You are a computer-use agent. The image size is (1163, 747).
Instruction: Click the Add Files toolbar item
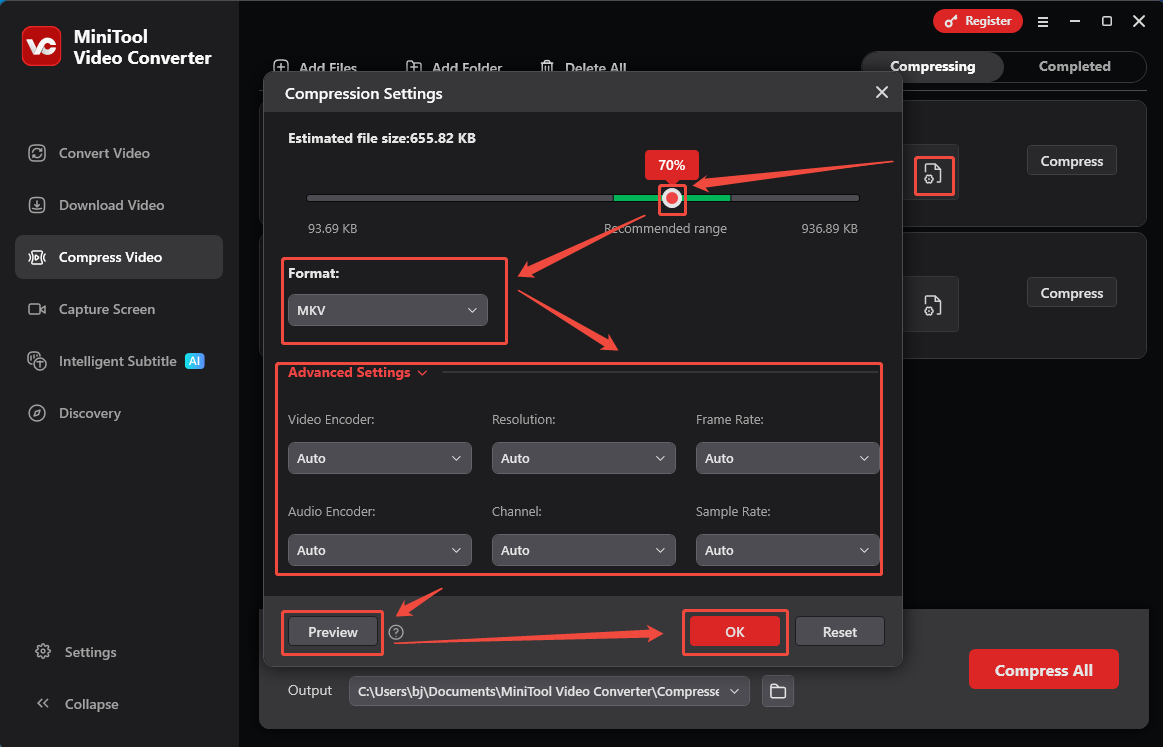click(x=315, y=68)
